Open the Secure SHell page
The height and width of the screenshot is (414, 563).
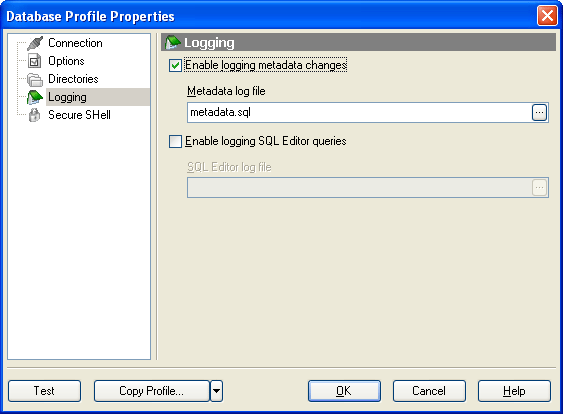pyautogui.click(x=79, y=115)
